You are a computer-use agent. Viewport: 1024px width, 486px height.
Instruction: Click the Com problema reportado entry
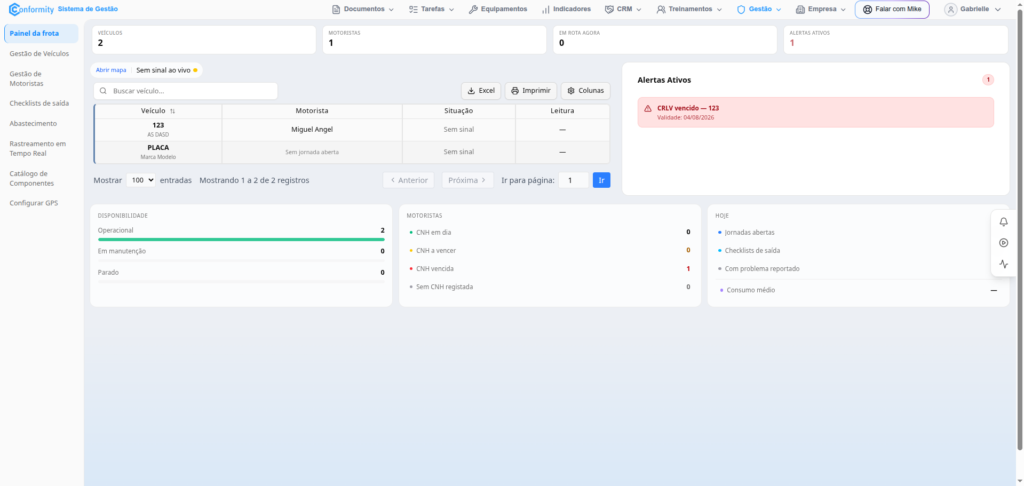point(761,268)
